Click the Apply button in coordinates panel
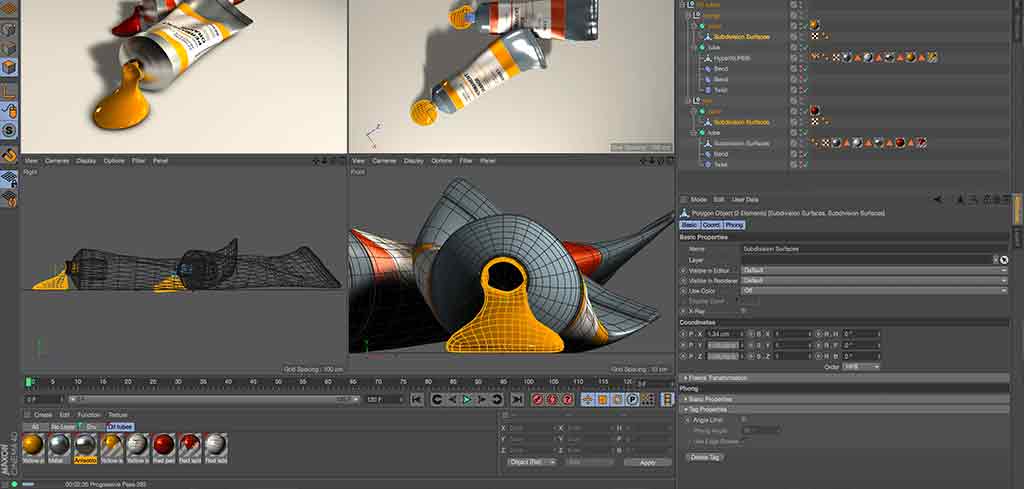This screenshot has width=1024, height=489. (647, 462)
